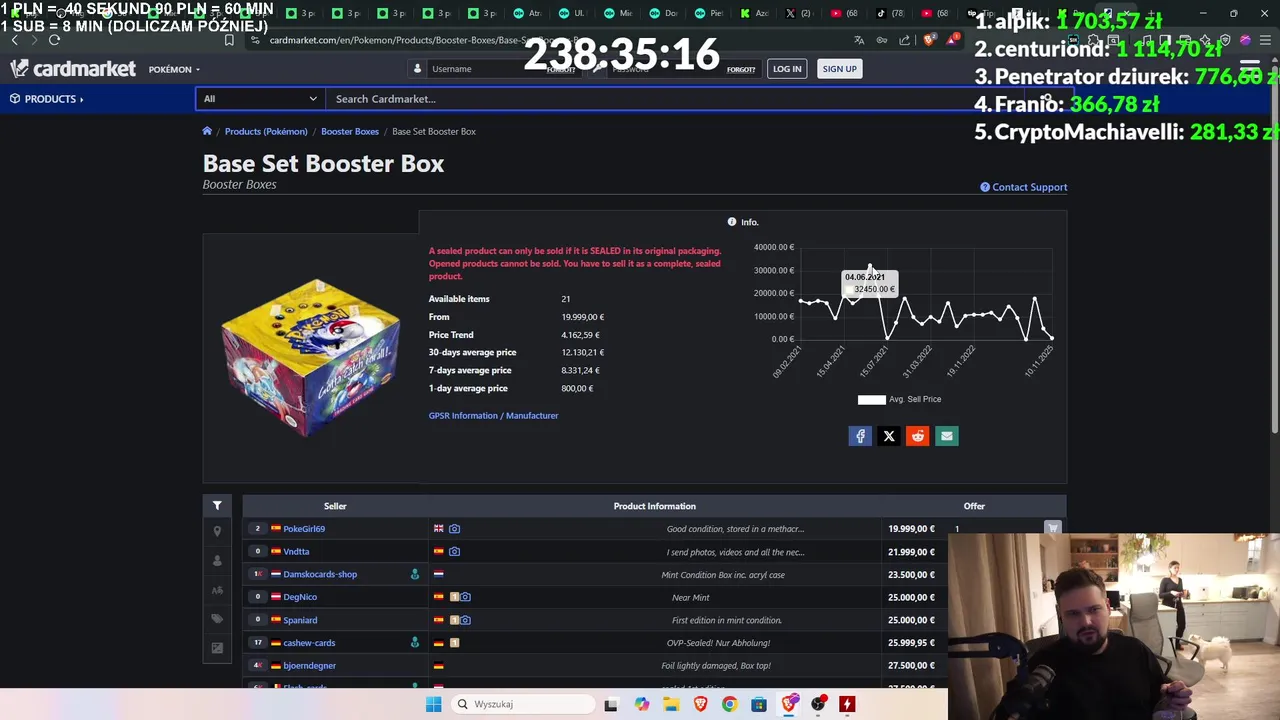The image size is (1280, 720).
Task: Open Windows Start menu
Action: tap(433, 704)
